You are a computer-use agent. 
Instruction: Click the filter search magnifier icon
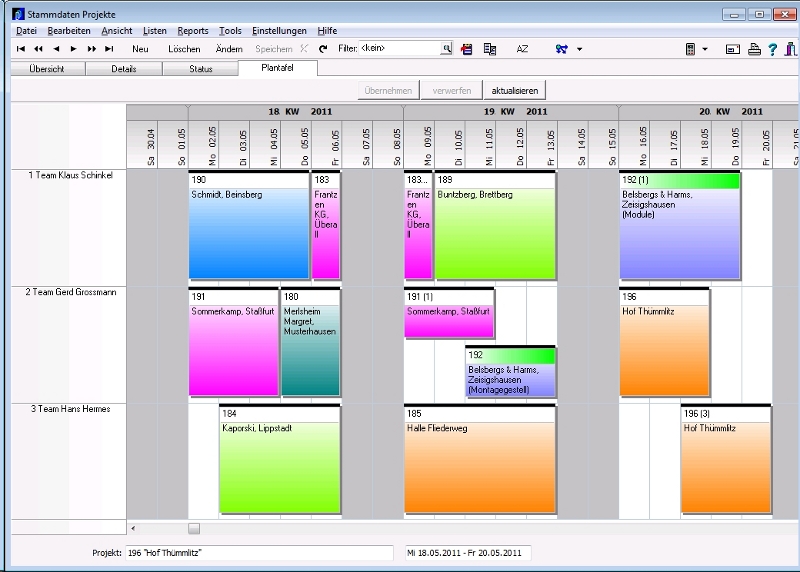447,48
